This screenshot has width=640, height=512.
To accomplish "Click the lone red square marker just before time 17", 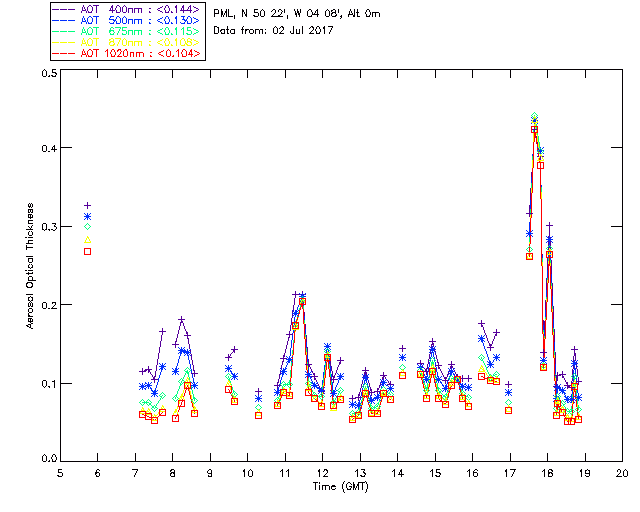I will [508, 410].
